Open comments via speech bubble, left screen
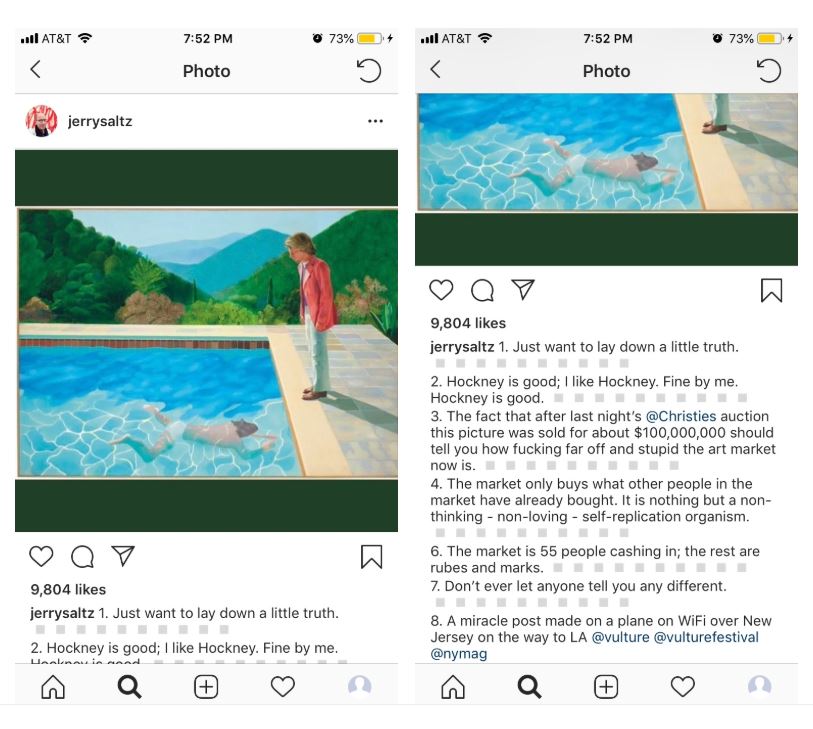Image resolution: width=813 pixels, height=729 pixels. (x=82, y=557)
